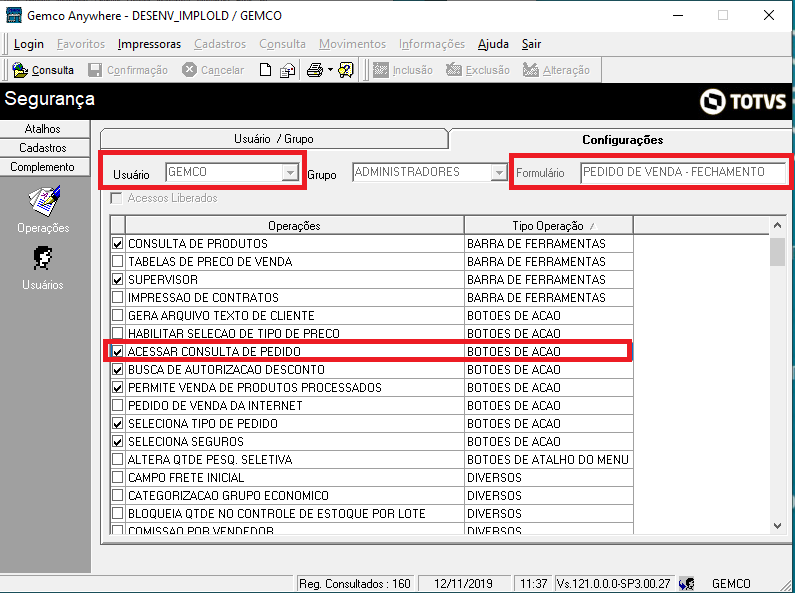Click the operations list scrollbar thumb
The width and height of the screenshot is (795, 593).
(x=777, y=252)
